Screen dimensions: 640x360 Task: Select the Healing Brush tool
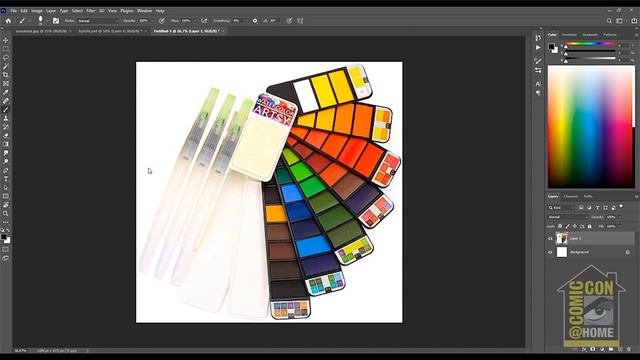[6, 101]
